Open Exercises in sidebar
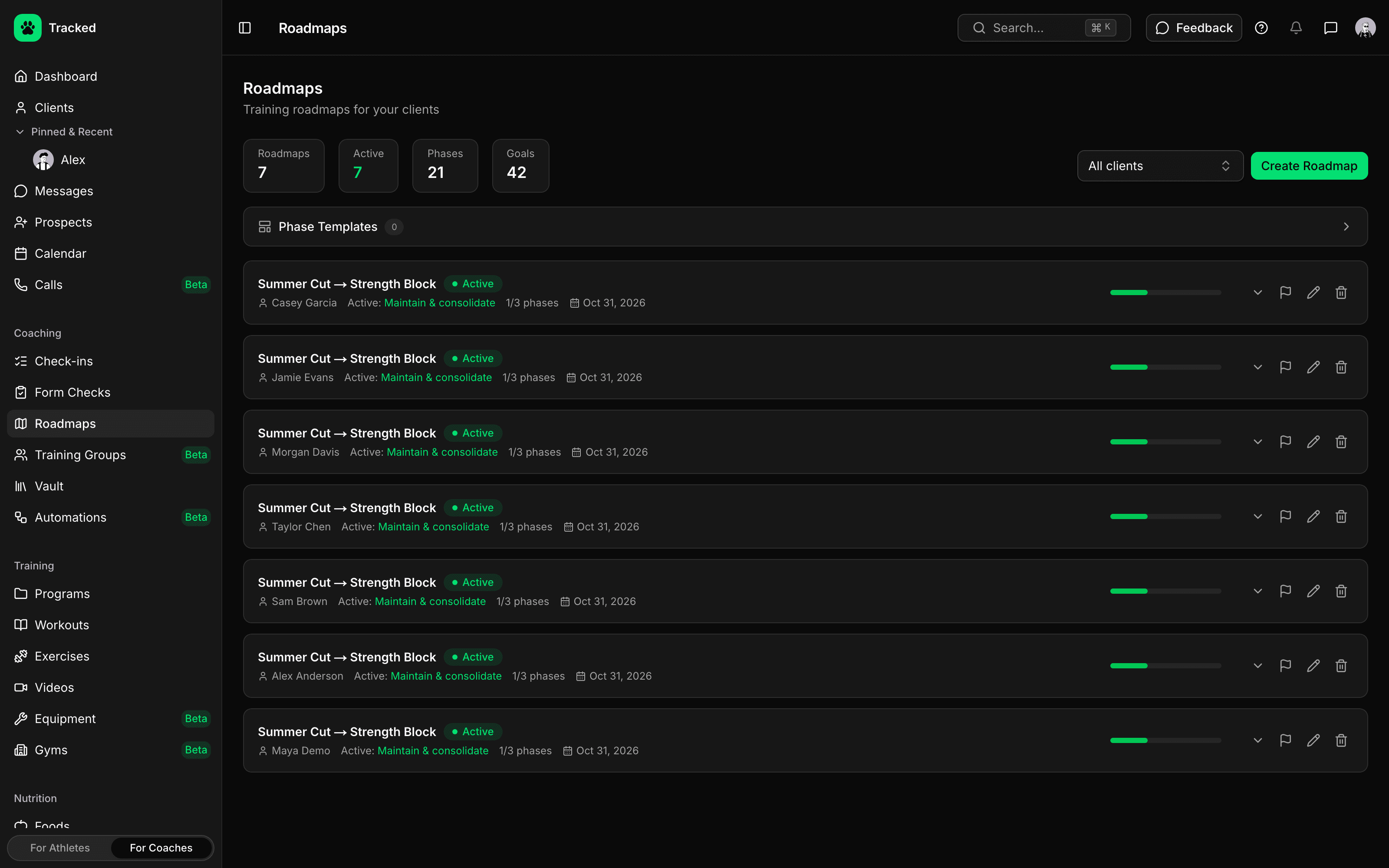Screen dimensions: 1389x868 point(110,656)
